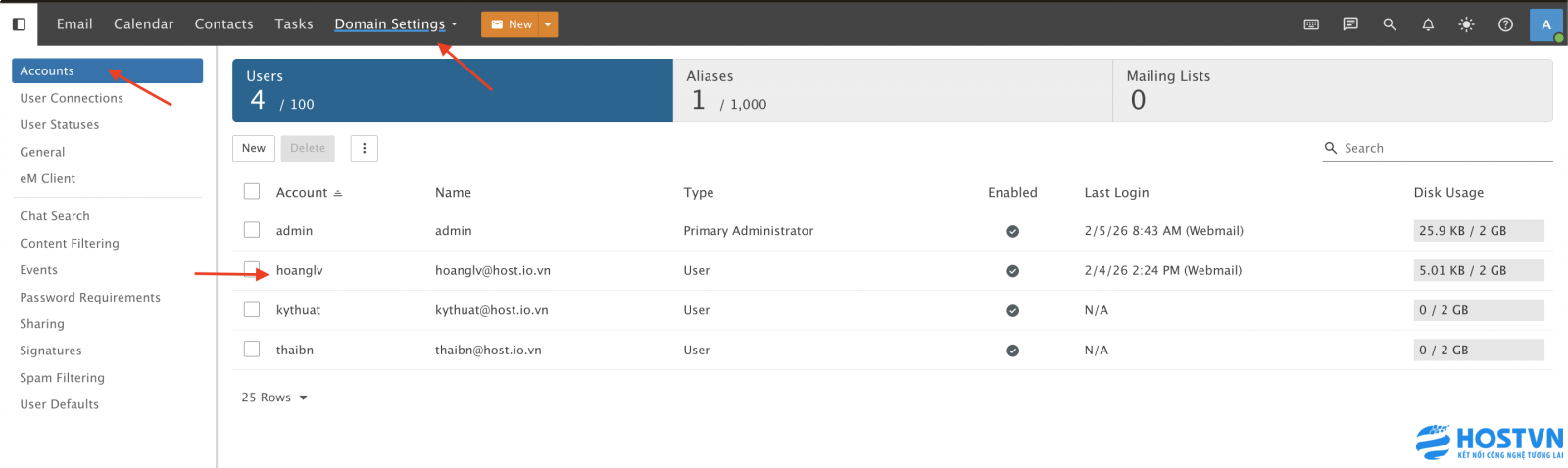Open the chat messages icon
The image size is (1568, 468).
1350,24
